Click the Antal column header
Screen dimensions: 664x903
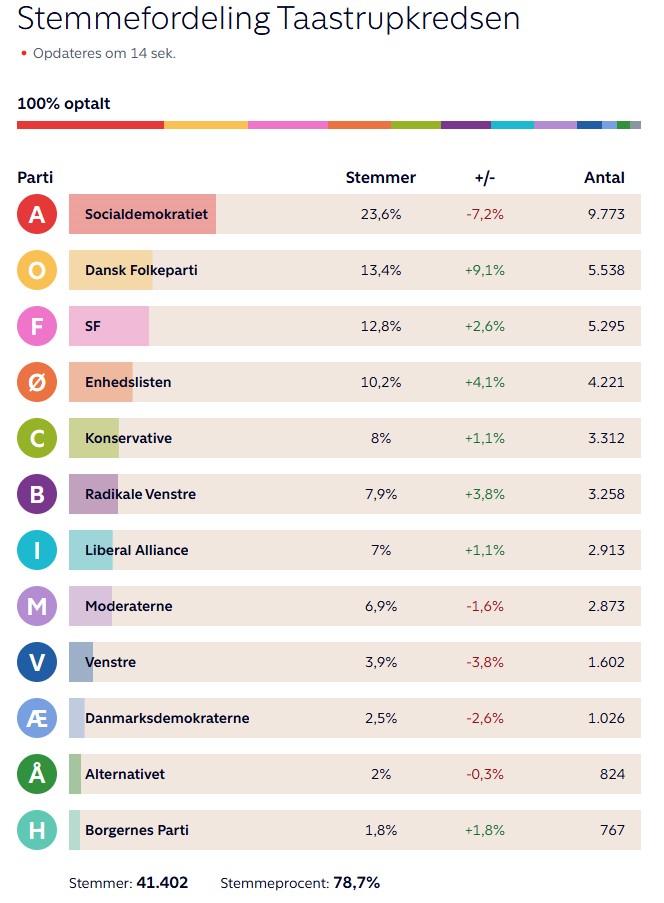pos(604,177)
